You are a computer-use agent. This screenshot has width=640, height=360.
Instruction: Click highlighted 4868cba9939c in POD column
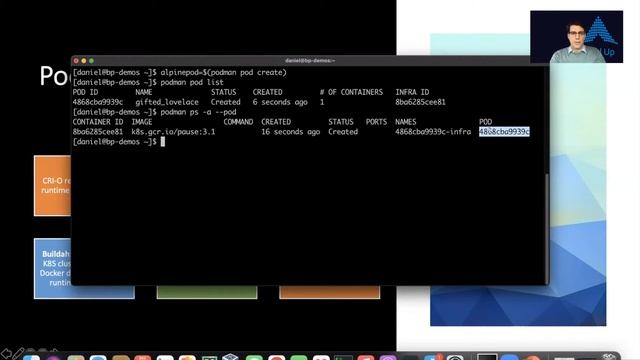(504, 131)
